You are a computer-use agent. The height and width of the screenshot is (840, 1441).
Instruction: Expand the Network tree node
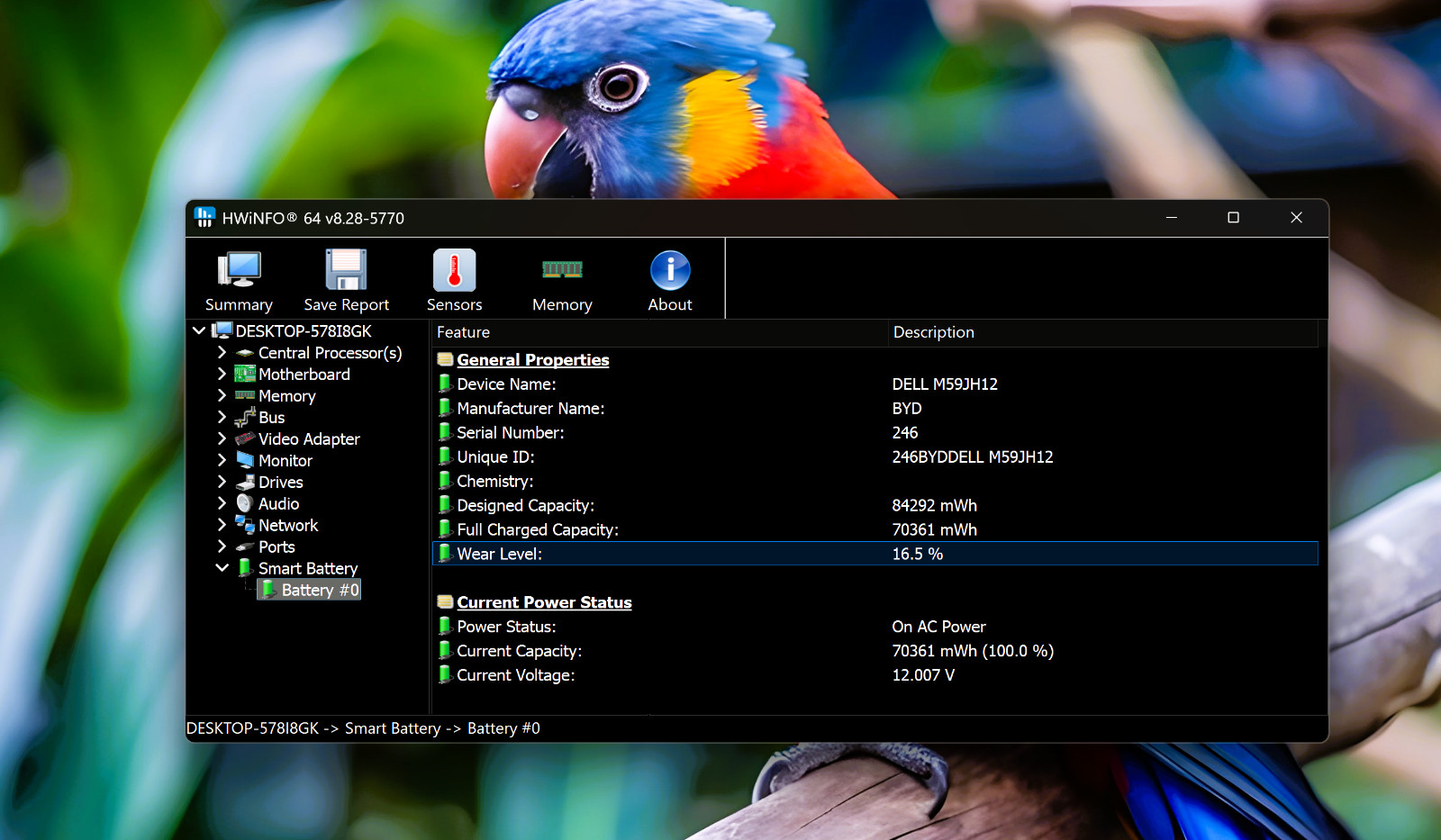[222, 525]
